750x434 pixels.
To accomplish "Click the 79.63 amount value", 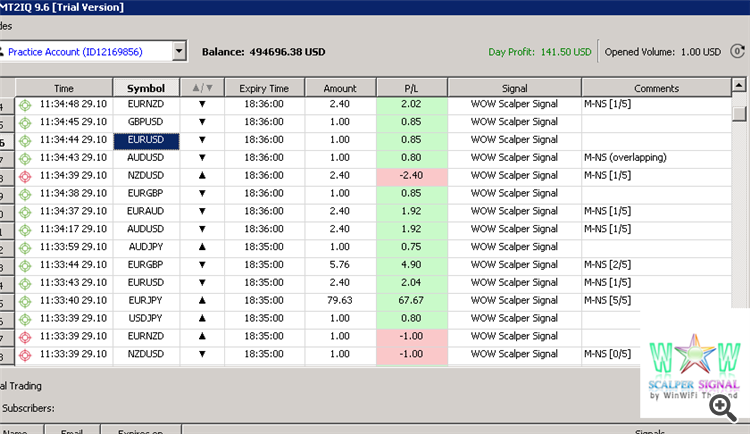I will pos(340,300).
